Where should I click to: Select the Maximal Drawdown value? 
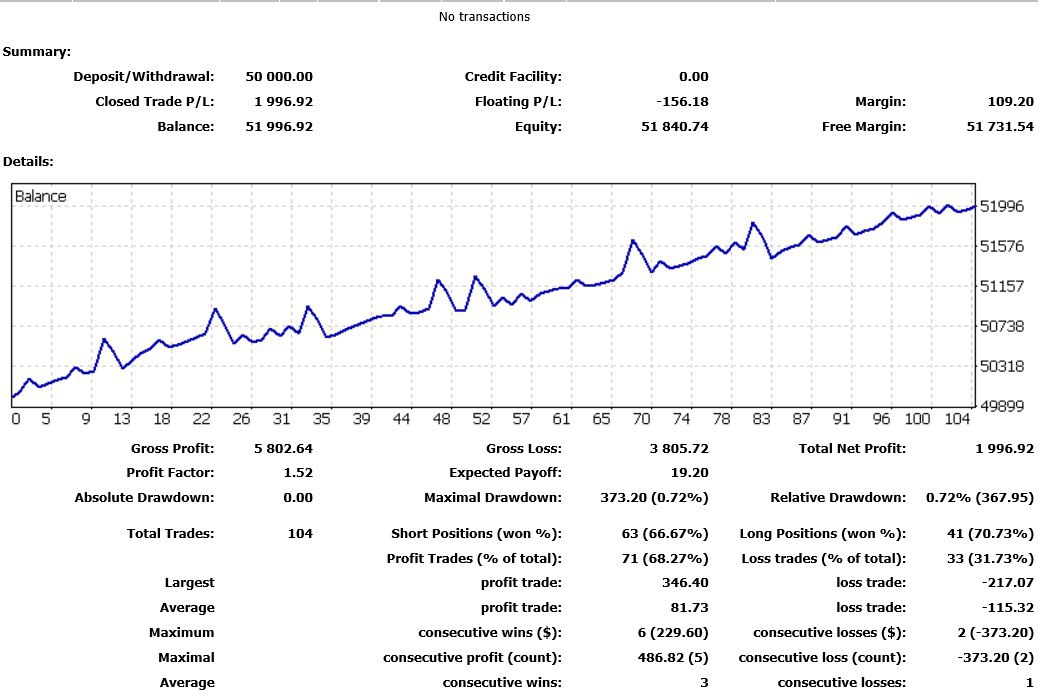tap(654, 498)
